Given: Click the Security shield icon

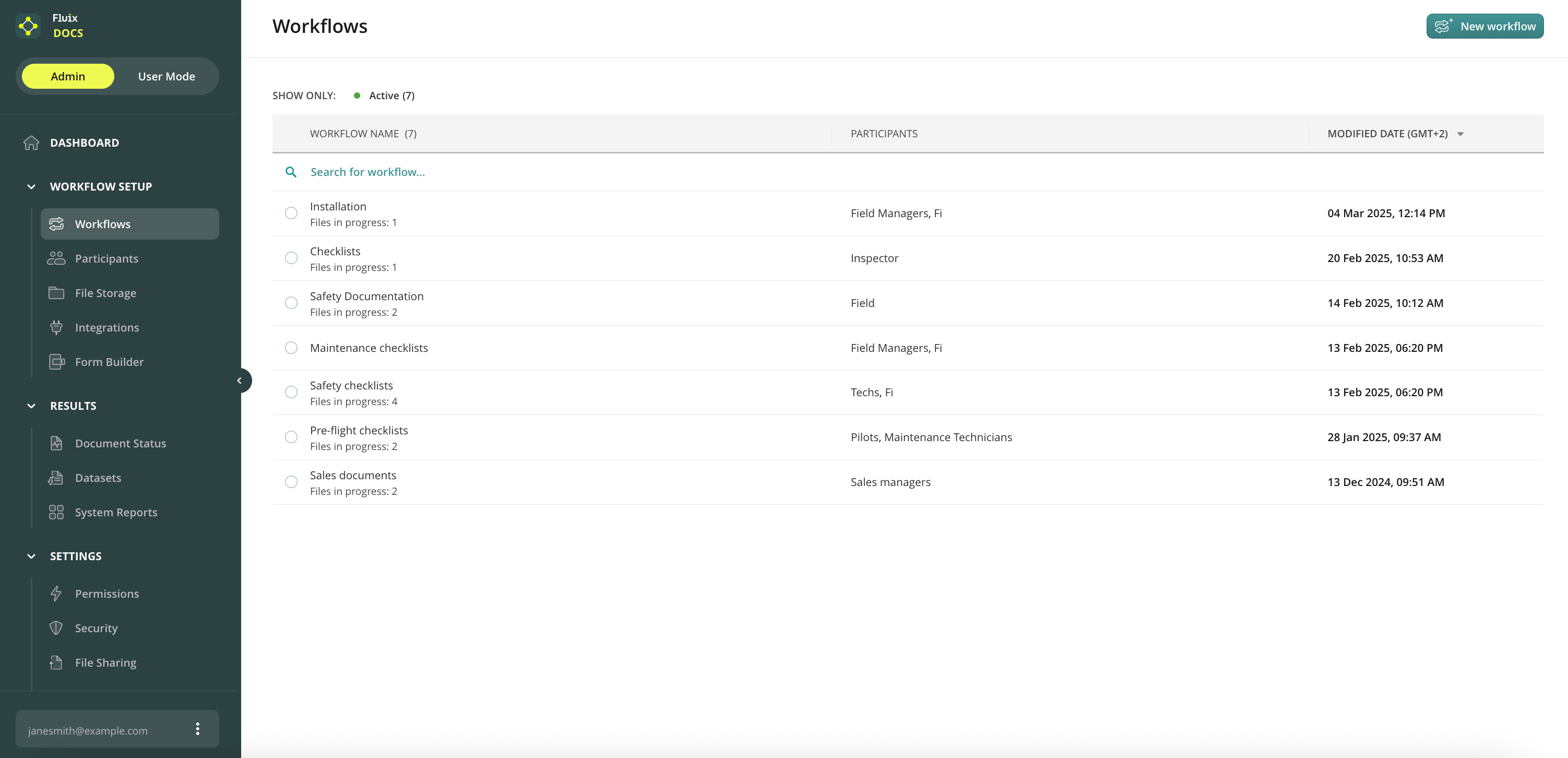Looking at the screenshot, I should click(x=56, y=627).
